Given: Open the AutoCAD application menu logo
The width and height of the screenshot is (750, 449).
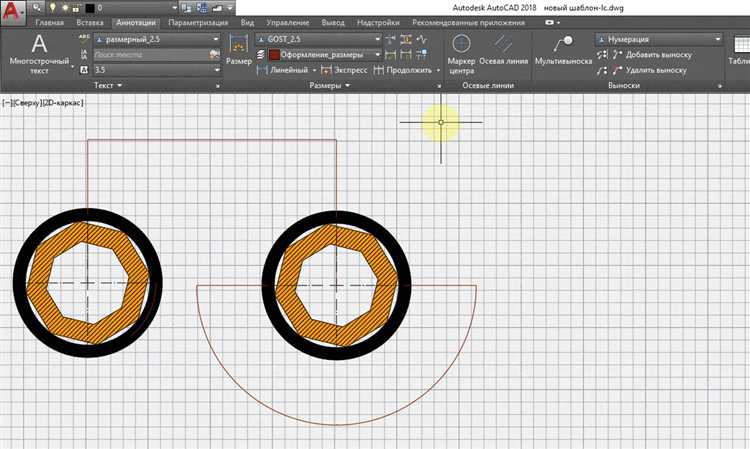Looking at the screenshot, I should click(x=11, y=11).
